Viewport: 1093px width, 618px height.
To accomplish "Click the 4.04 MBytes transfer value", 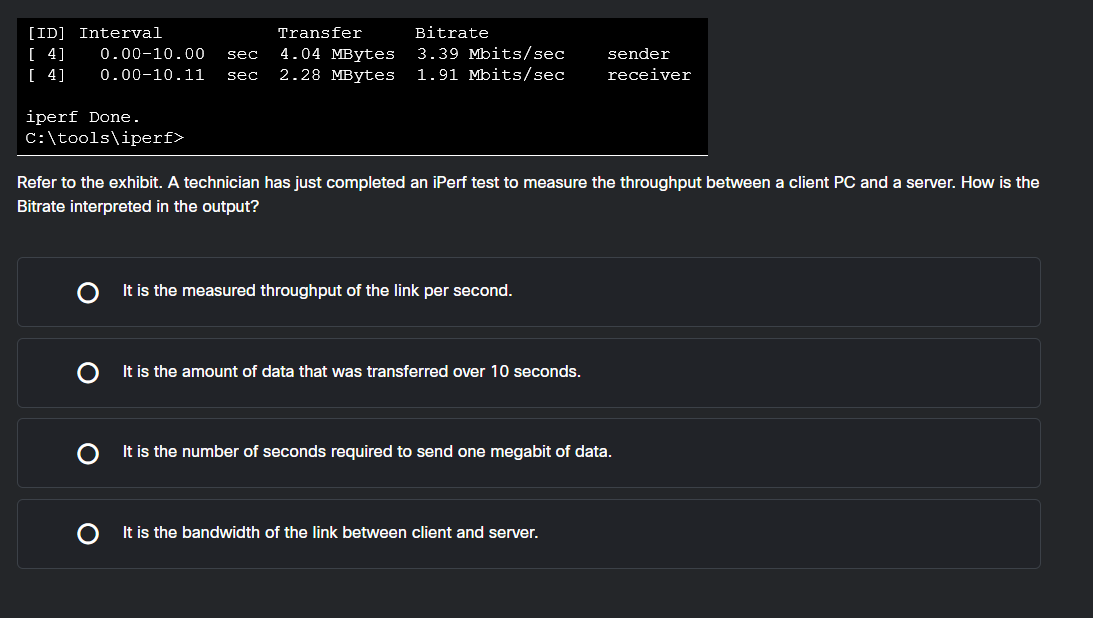I will (337, 53).
